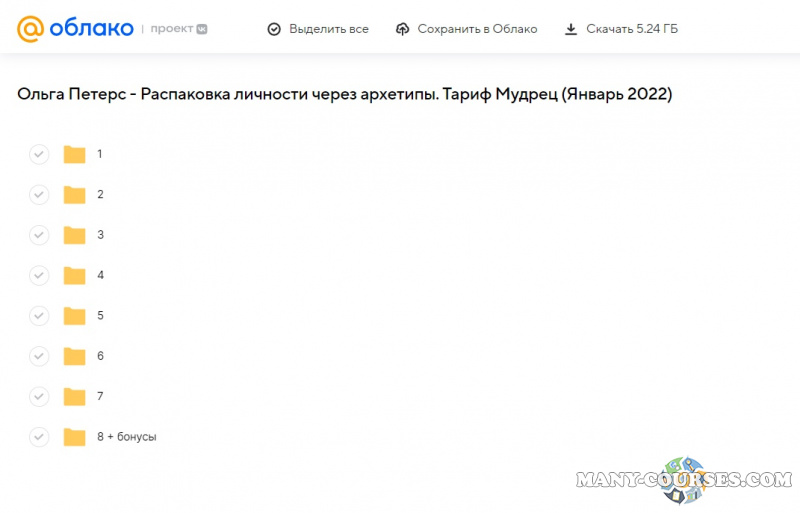Open folder icon named 3
Viewport: 800px width, 513px height.
74,235
